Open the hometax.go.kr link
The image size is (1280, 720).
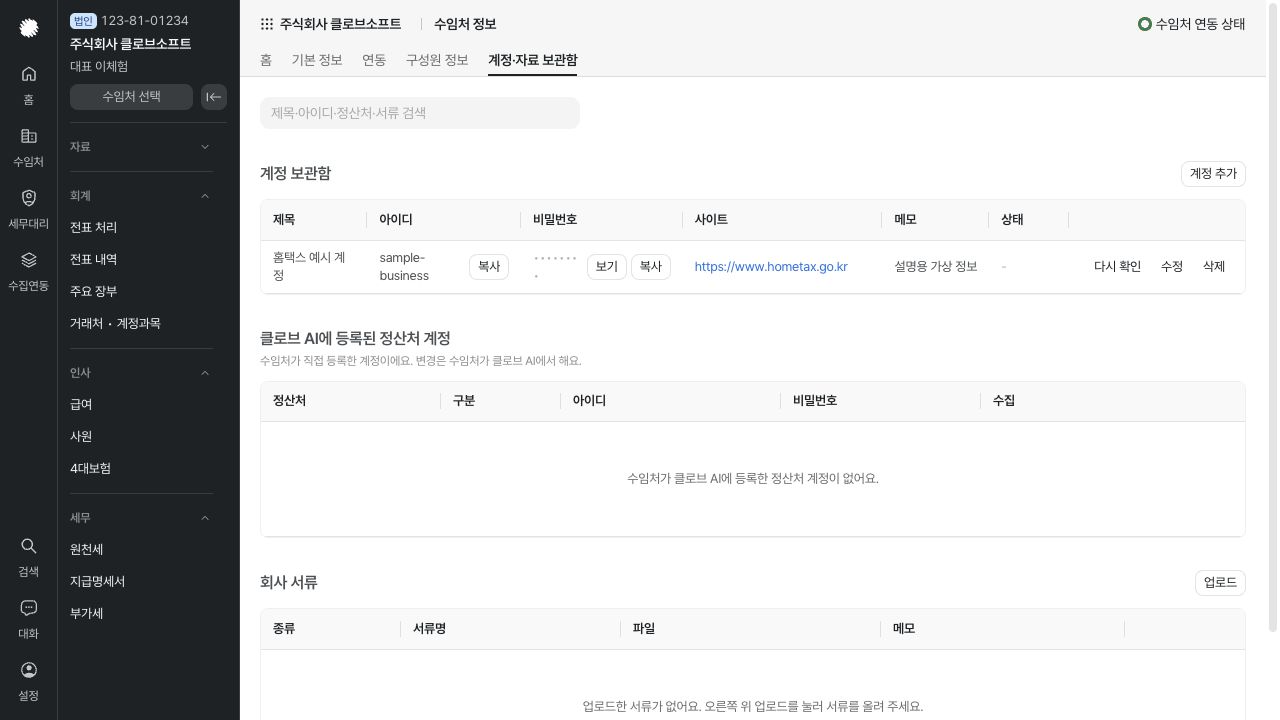[771, 267]
